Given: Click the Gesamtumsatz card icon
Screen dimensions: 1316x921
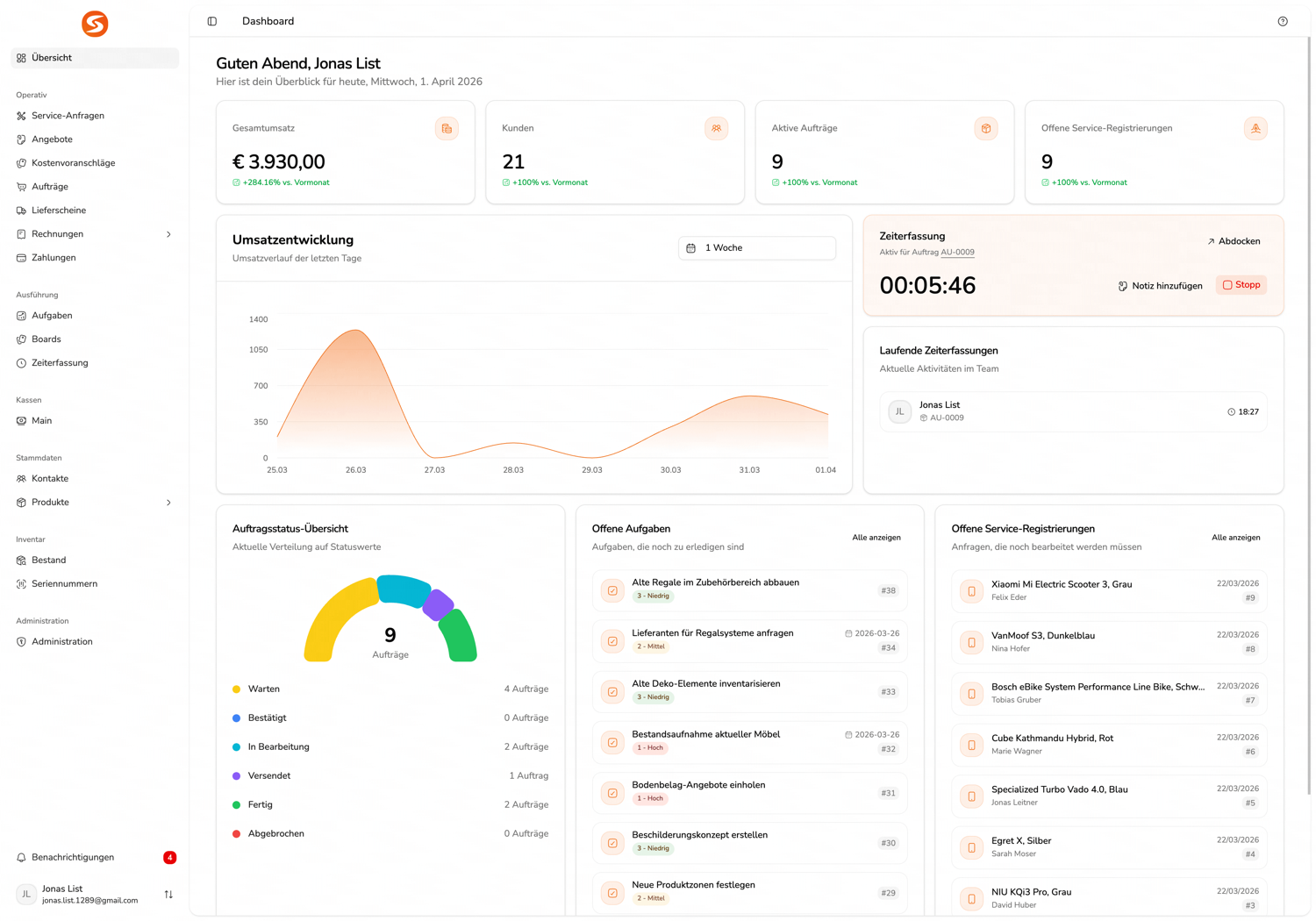Looking at the screenshot, I should (x=447, y=129).
